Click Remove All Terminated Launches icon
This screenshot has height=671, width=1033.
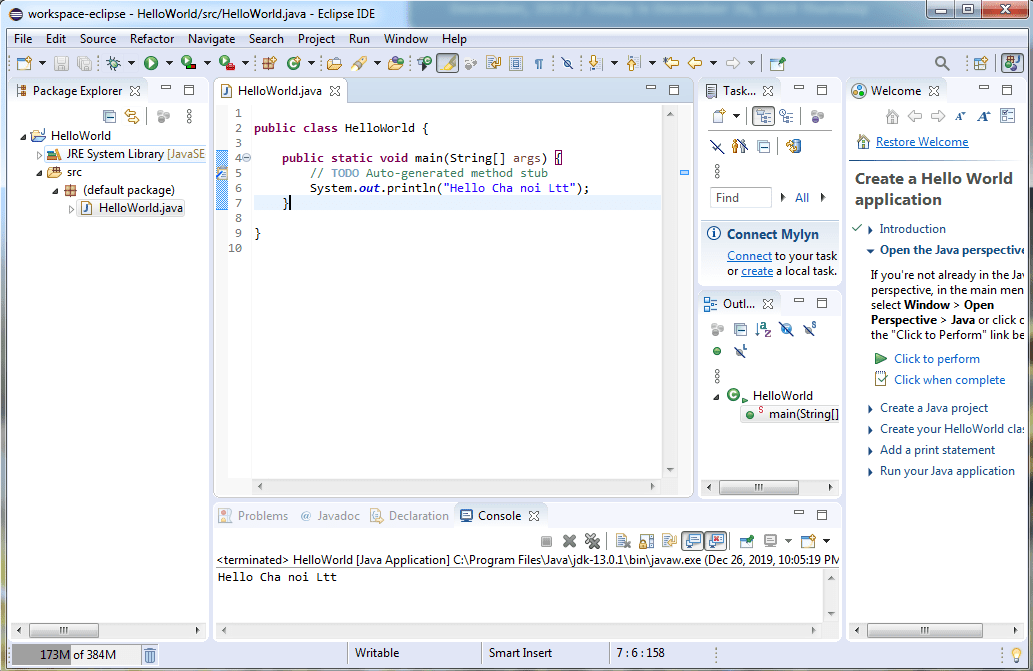(x=592, y=541)
